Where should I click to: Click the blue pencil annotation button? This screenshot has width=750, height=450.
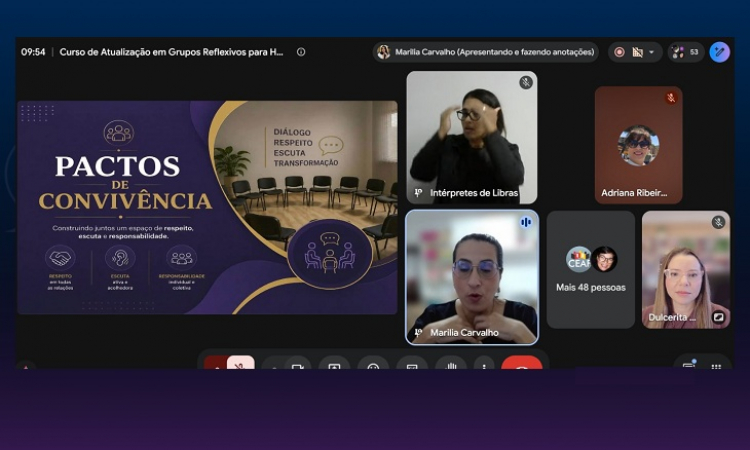point(719,52)
